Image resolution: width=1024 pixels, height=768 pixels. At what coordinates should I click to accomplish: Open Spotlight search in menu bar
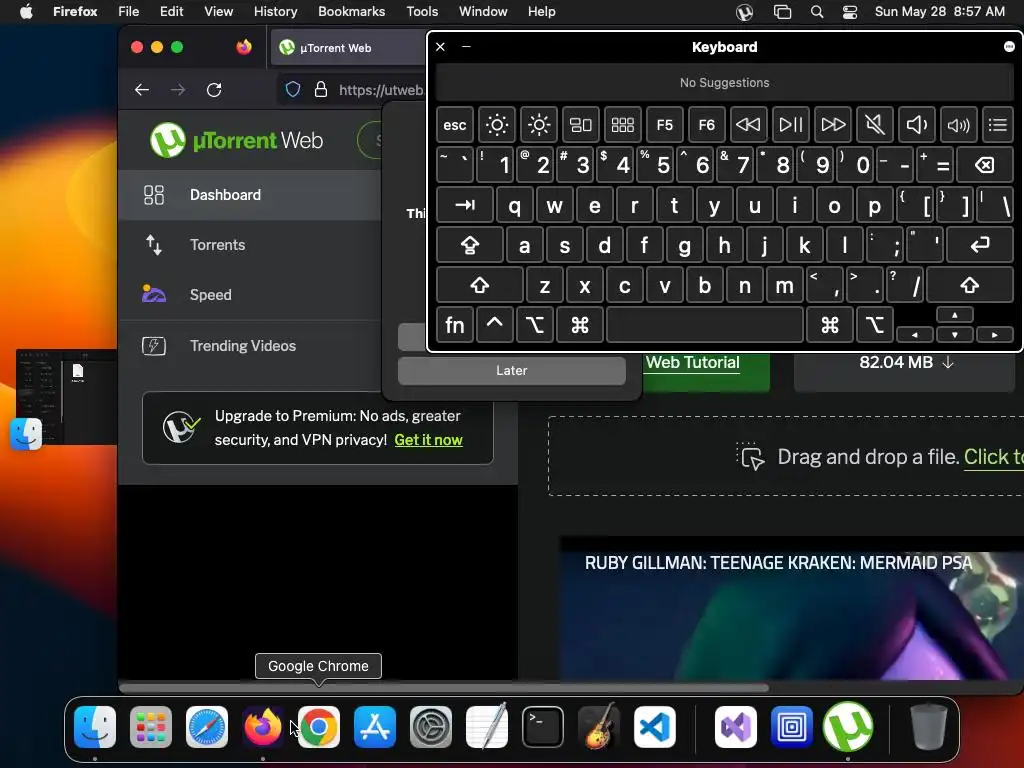816,11
